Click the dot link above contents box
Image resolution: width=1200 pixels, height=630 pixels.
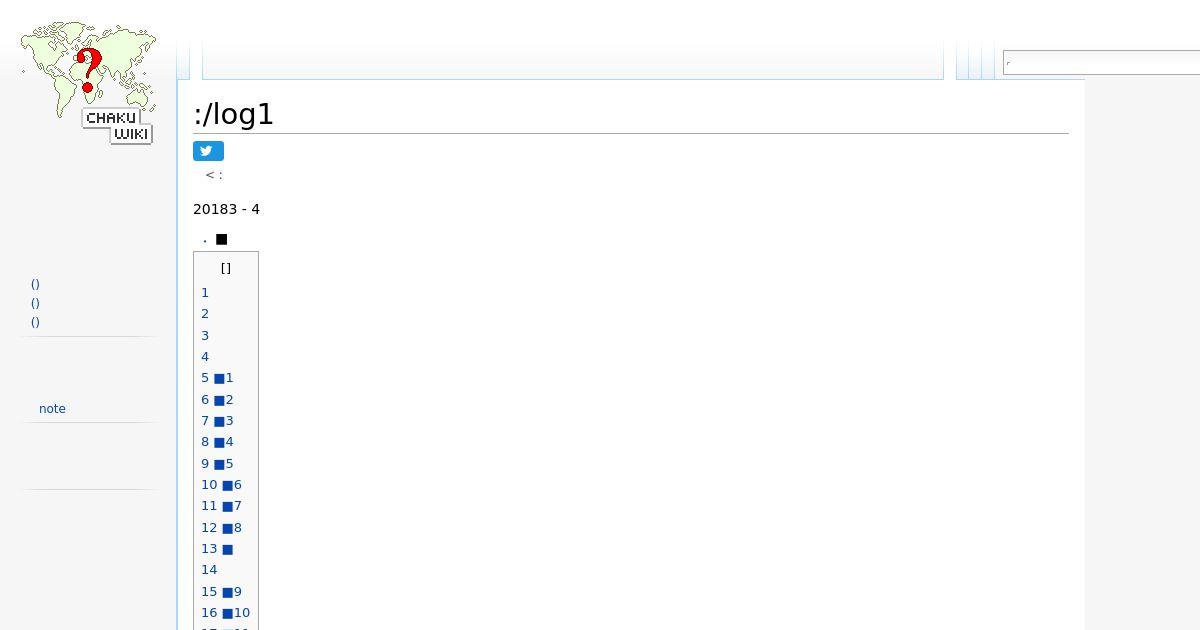[205, 239]
